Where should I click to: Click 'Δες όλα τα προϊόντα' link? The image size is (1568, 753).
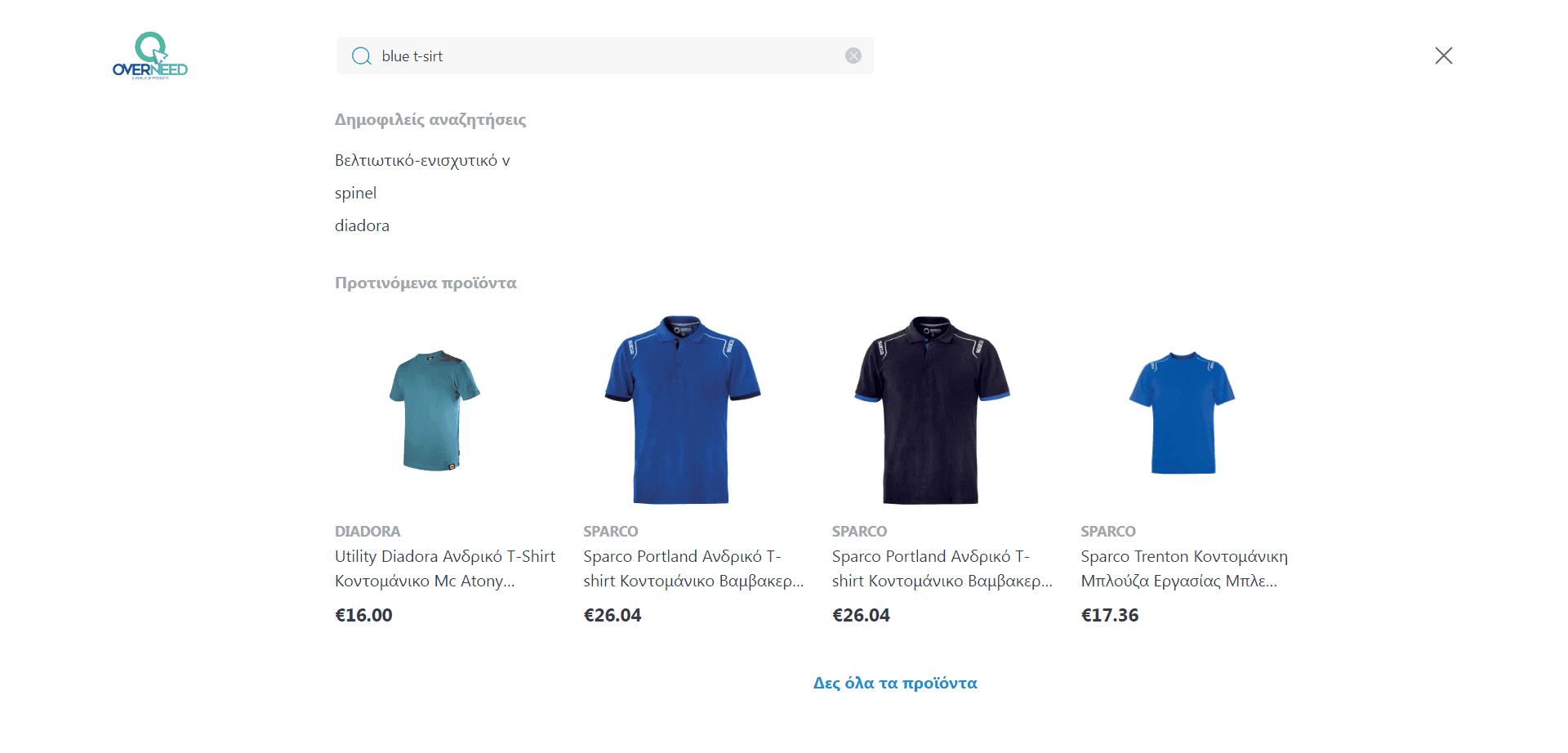point(895,683)
